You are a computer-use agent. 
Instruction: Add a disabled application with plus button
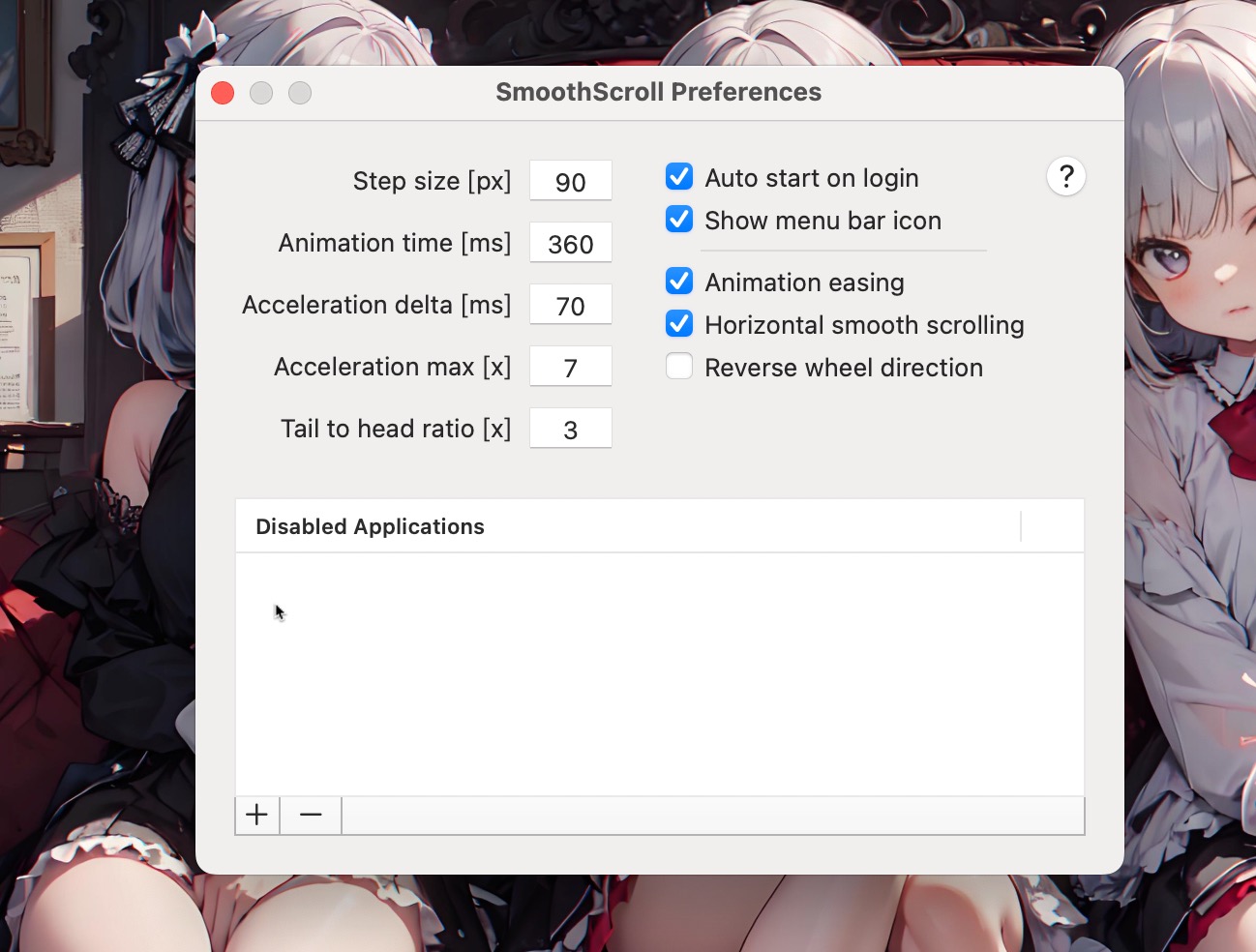click(257, 815)
